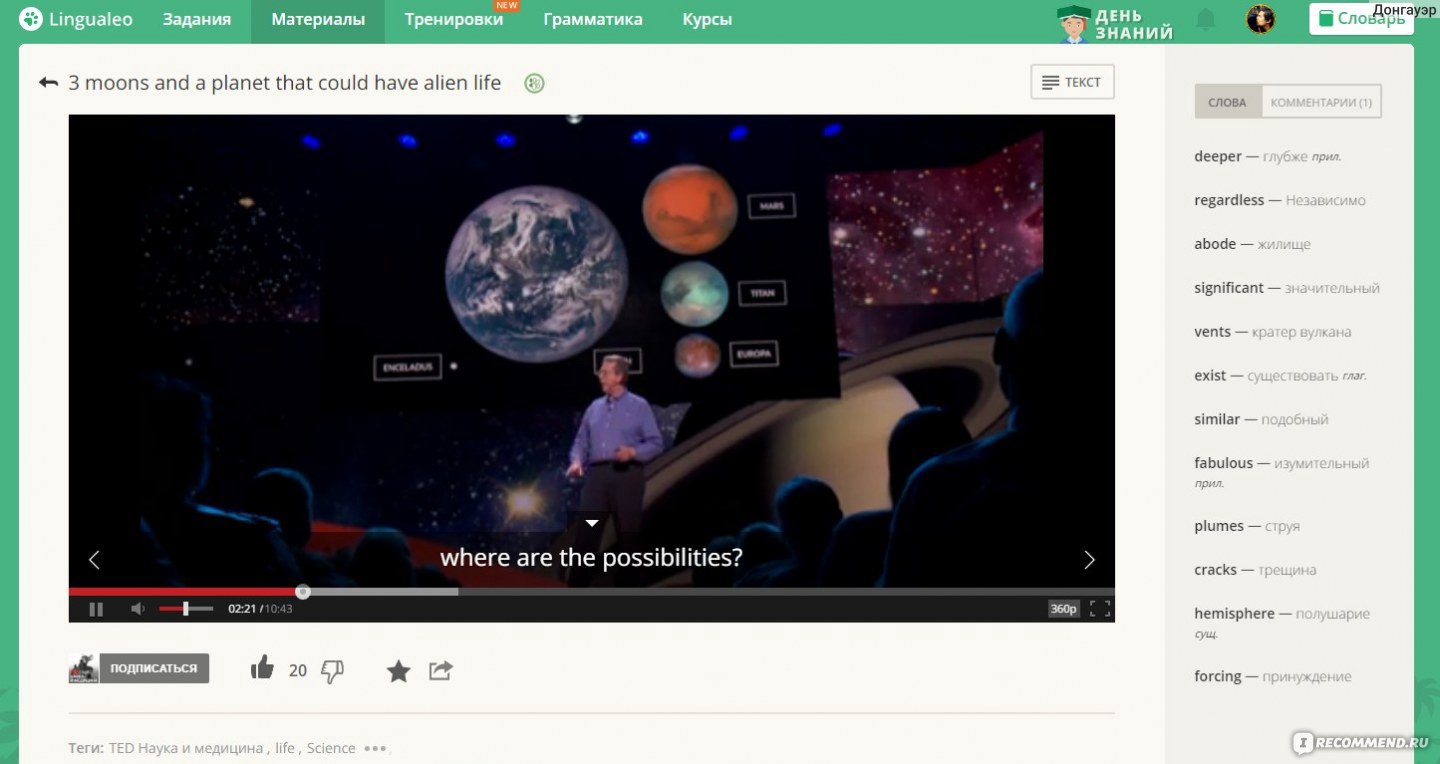
Task: Share the video
Action: [x=441, y=670]
